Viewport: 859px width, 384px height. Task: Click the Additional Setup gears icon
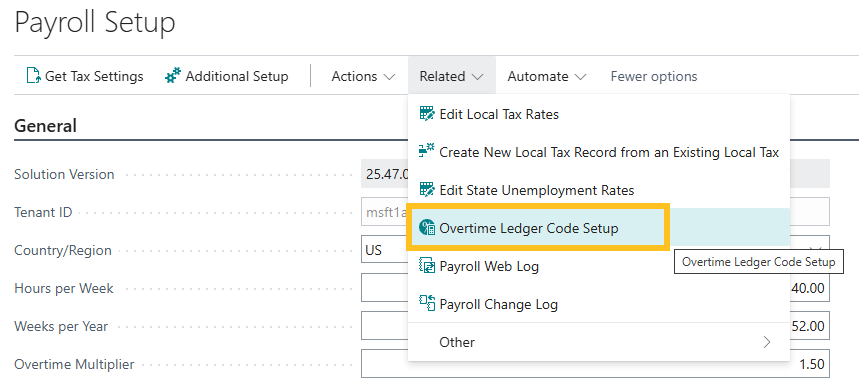173,76
